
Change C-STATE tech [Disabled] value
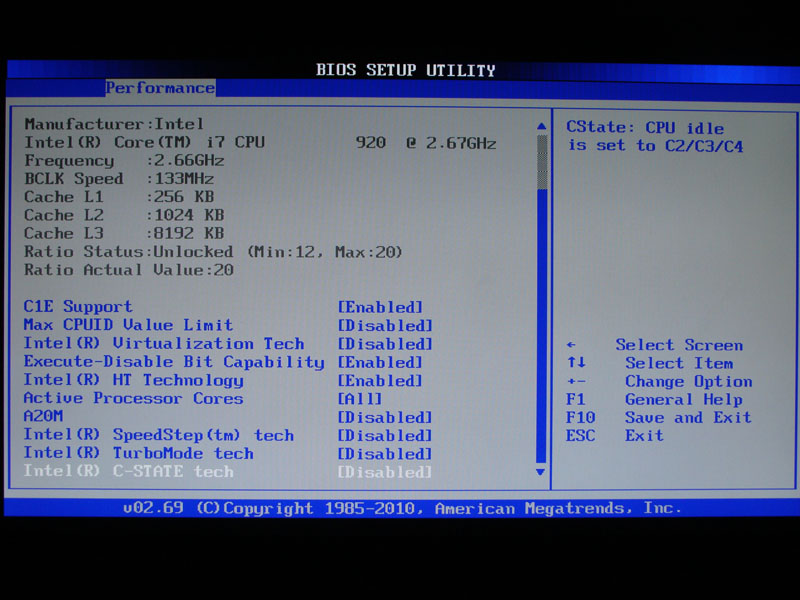tap(385, 472)
